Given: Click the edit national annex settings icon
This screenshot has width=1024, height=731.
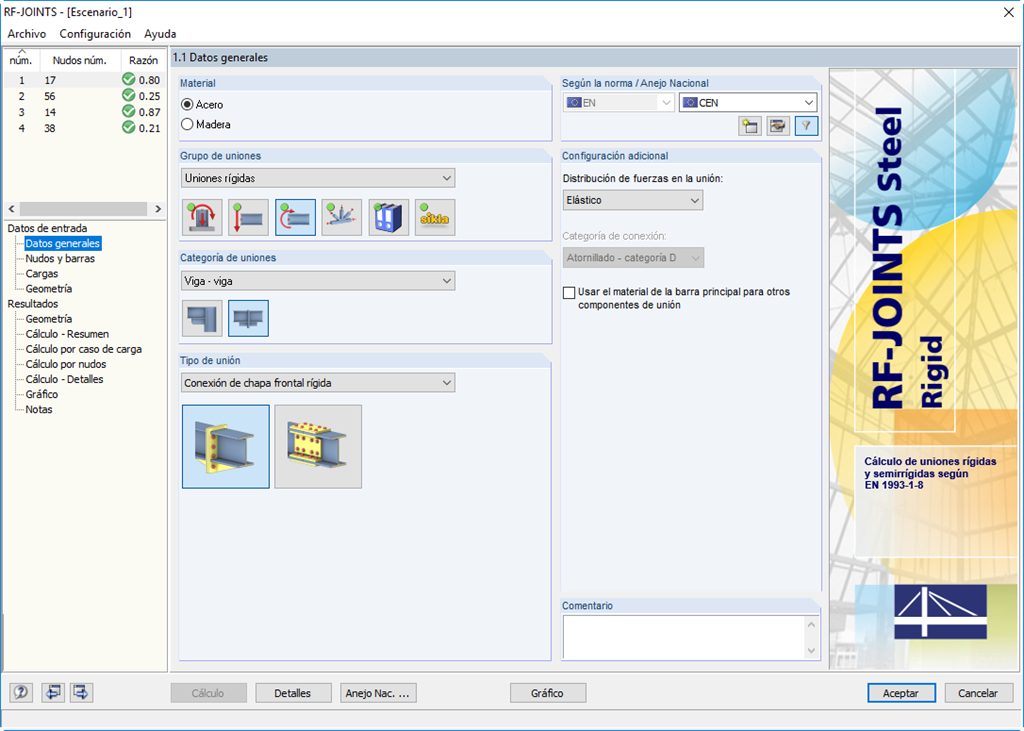Looking at the screenshot, I should (x=778, y=126).
